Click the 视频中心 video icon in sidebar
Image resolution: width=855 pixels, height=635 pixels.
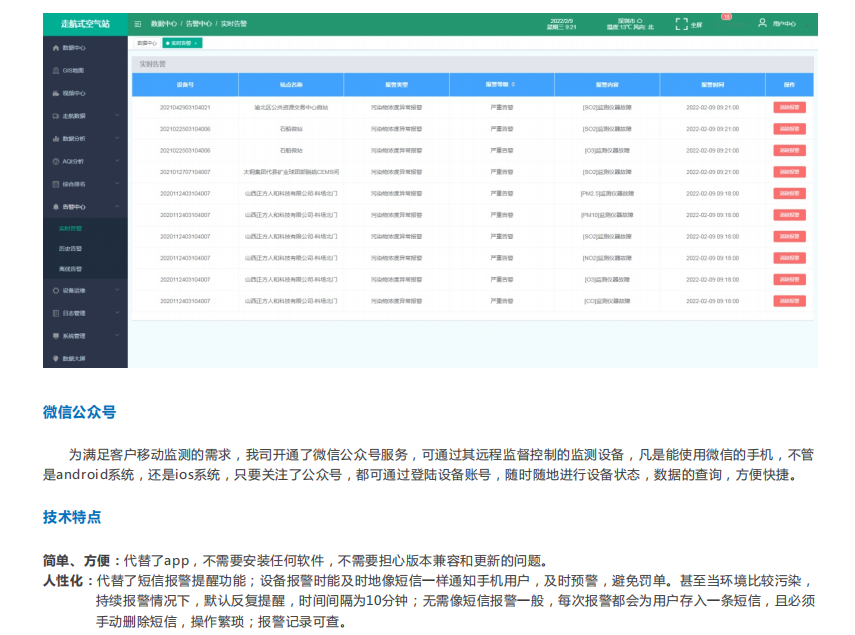[56, 93]
